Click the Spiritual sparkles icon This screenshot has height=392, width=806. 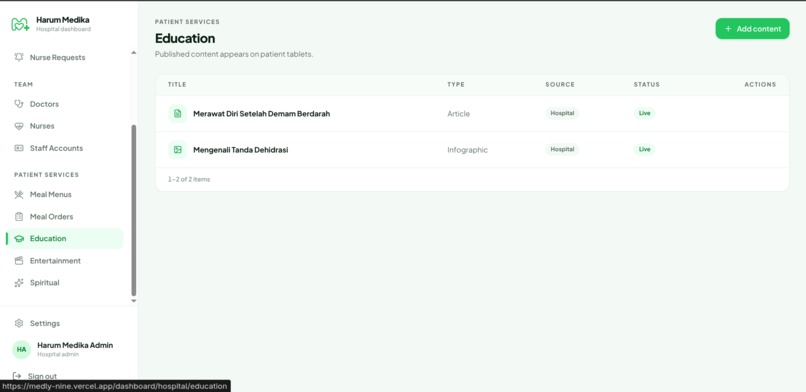point(19,283)
